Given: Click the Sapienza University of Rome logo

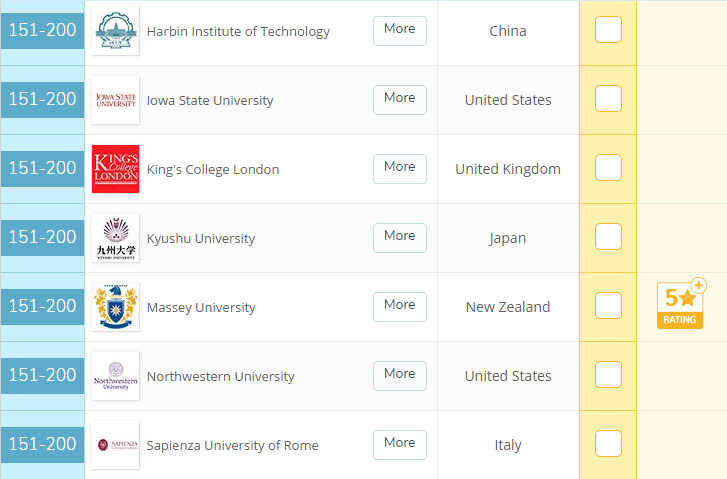Looking at the screenshot, I should point(115,445).
